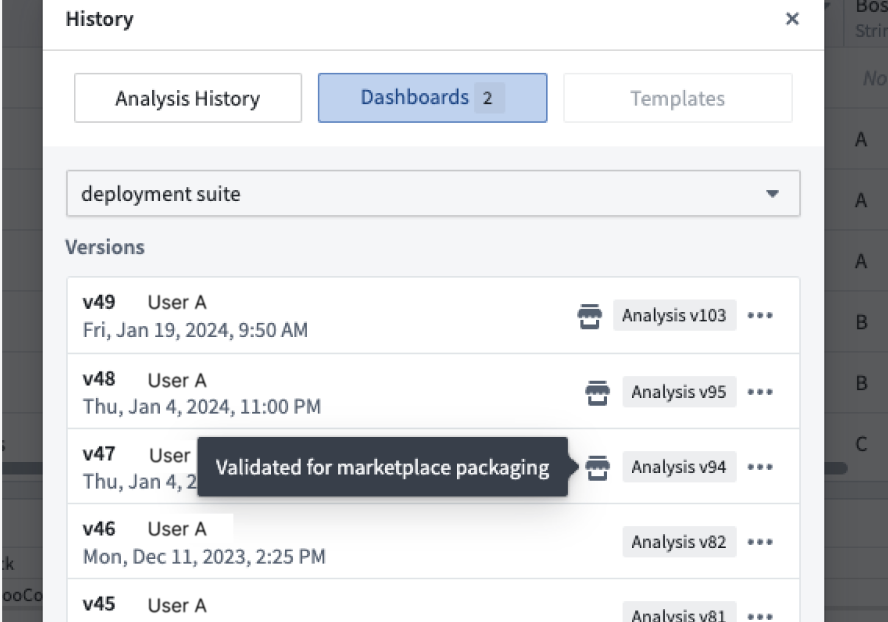The image size is (888, 622).
Task: Close the History dialog
Action: (x=792, y=19)
